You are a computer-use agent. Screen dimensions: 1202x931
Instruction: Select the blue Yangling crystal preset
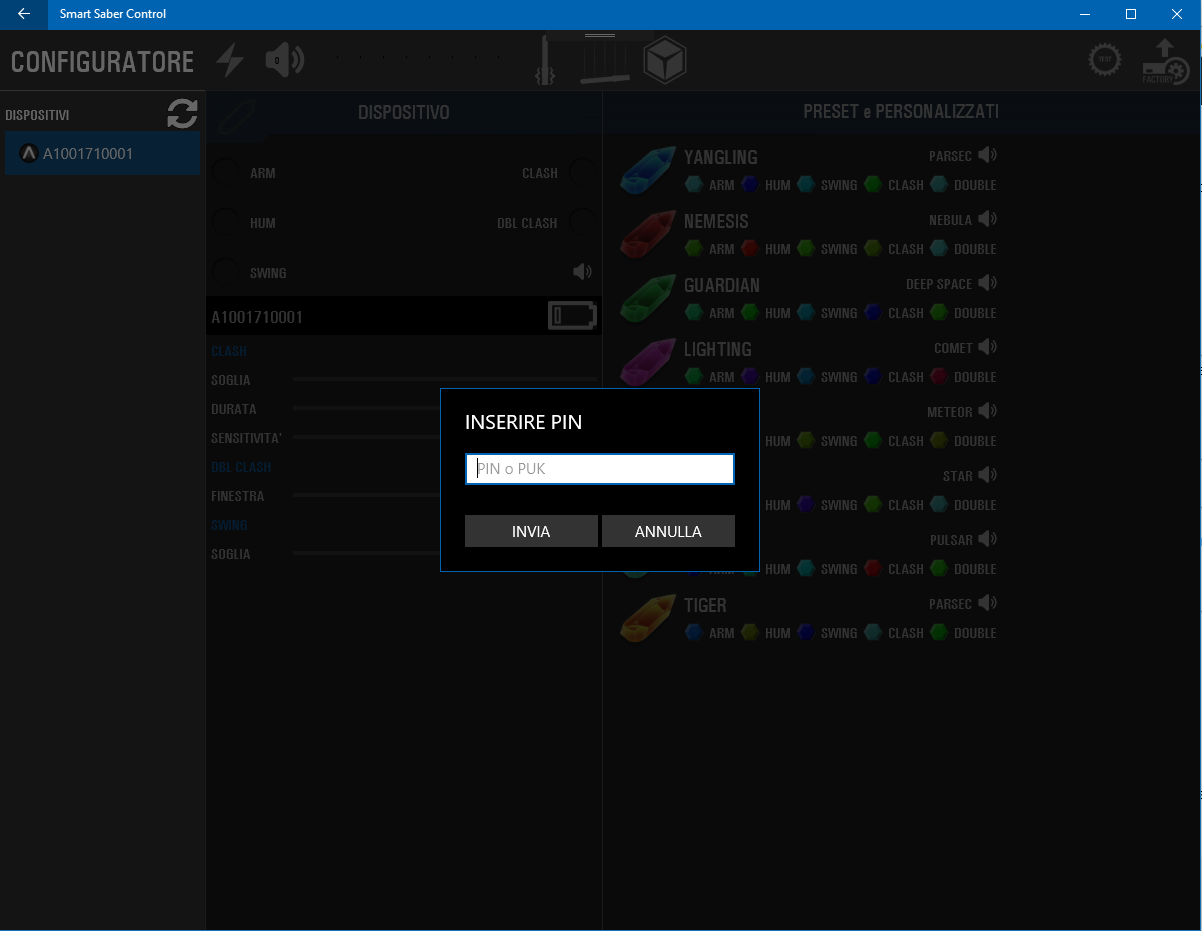648,169
